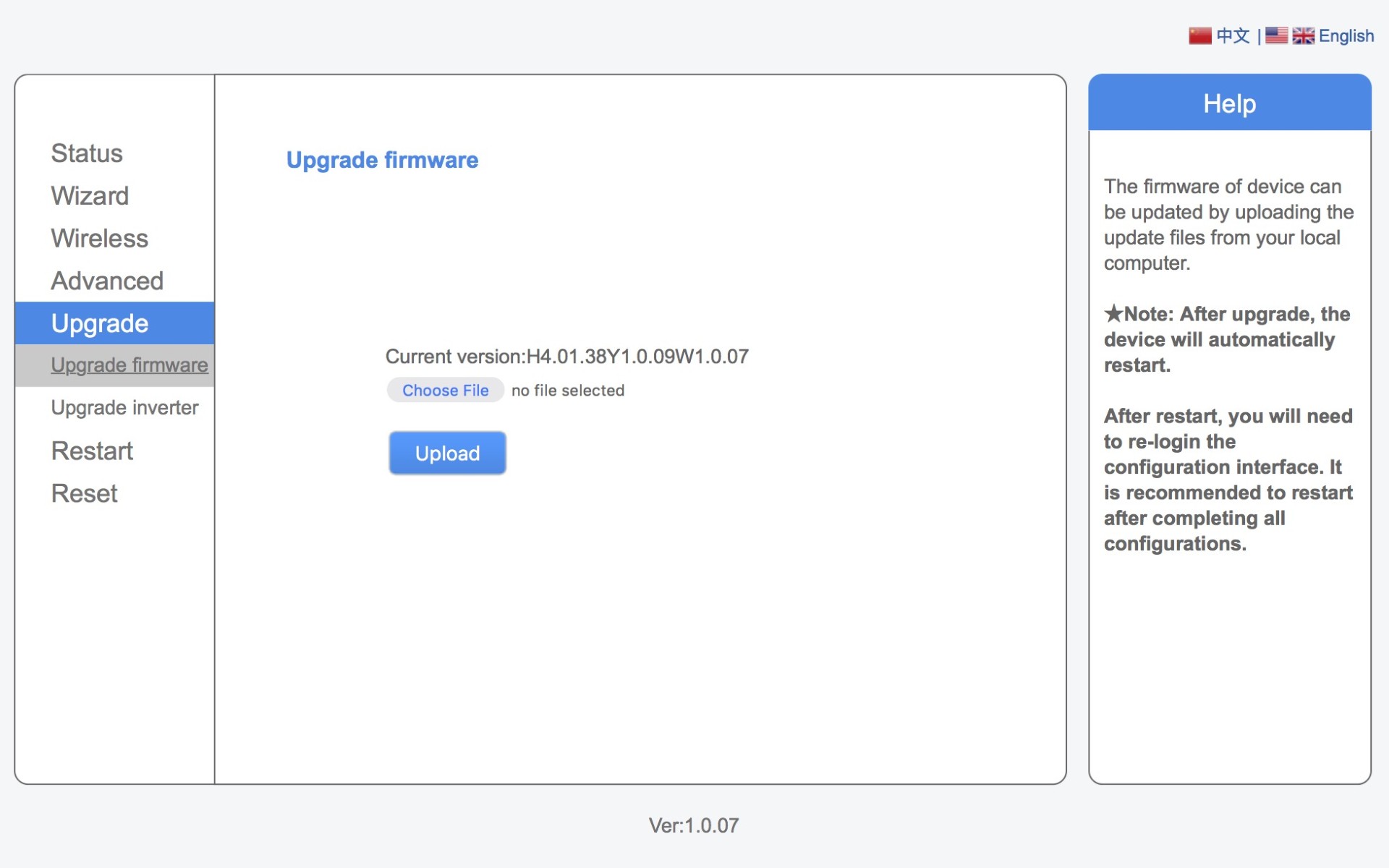Switch language to 中文

(1233, 35)
